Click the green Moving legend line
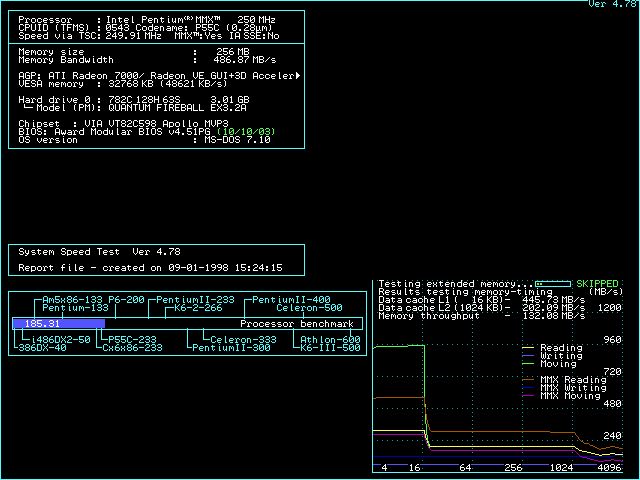Viewport: 640px width, 480px height. (x=530, y=364)
